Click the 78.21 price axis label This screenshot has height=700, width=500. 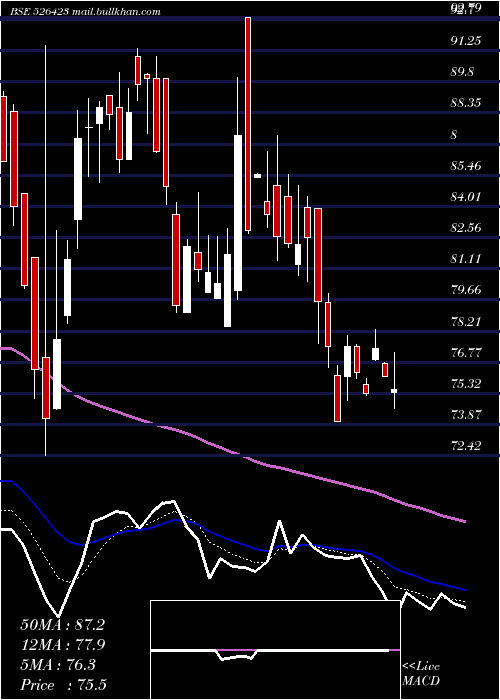click(x=467, y=321)
